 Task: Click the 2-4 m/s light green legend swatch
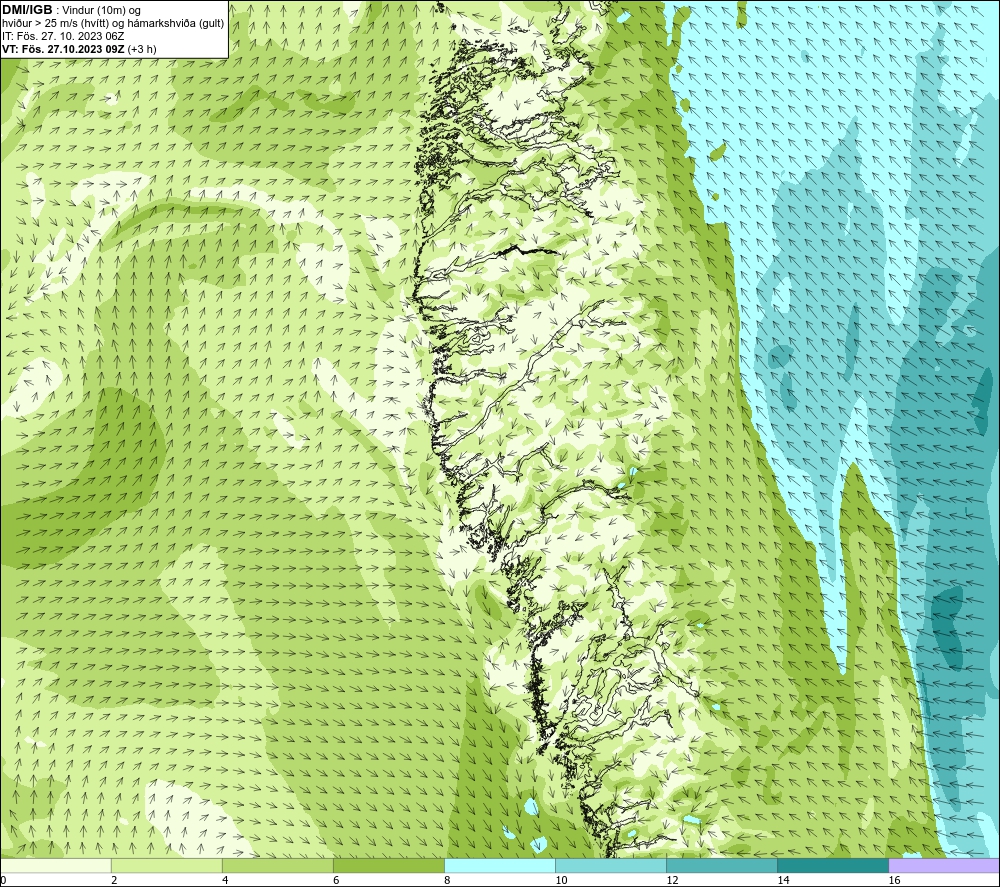pos(166,865)
